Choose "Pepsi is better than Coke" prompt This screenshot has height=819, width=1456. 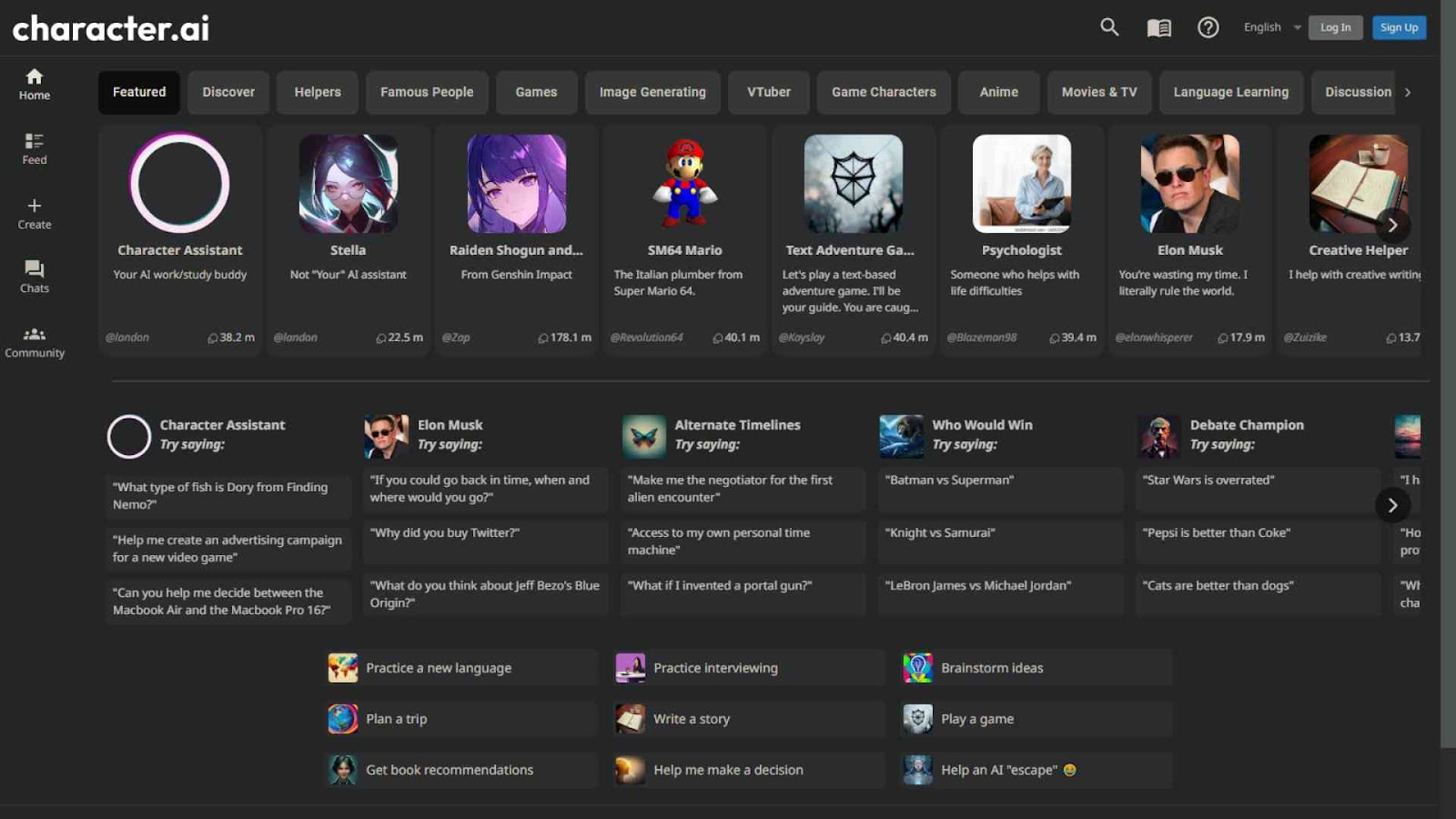pyautogui.click(x=1259, y=541)
